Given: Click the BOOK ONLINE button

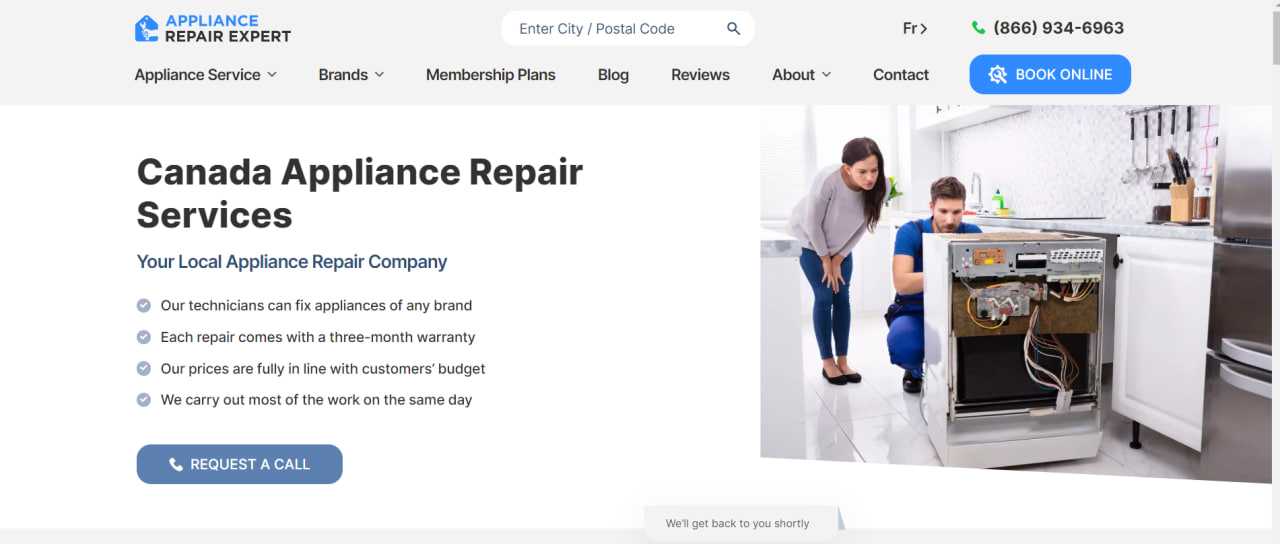Looking at the screenshot, I should (1050, 75).
